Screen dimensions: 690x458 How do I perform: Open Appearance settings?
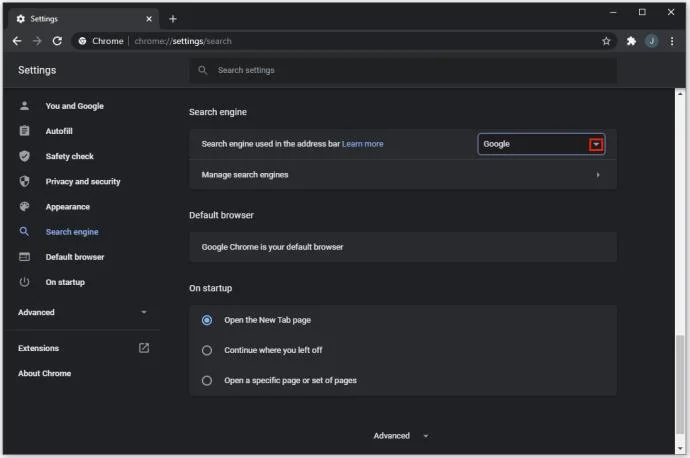click(x=68, y=207)
